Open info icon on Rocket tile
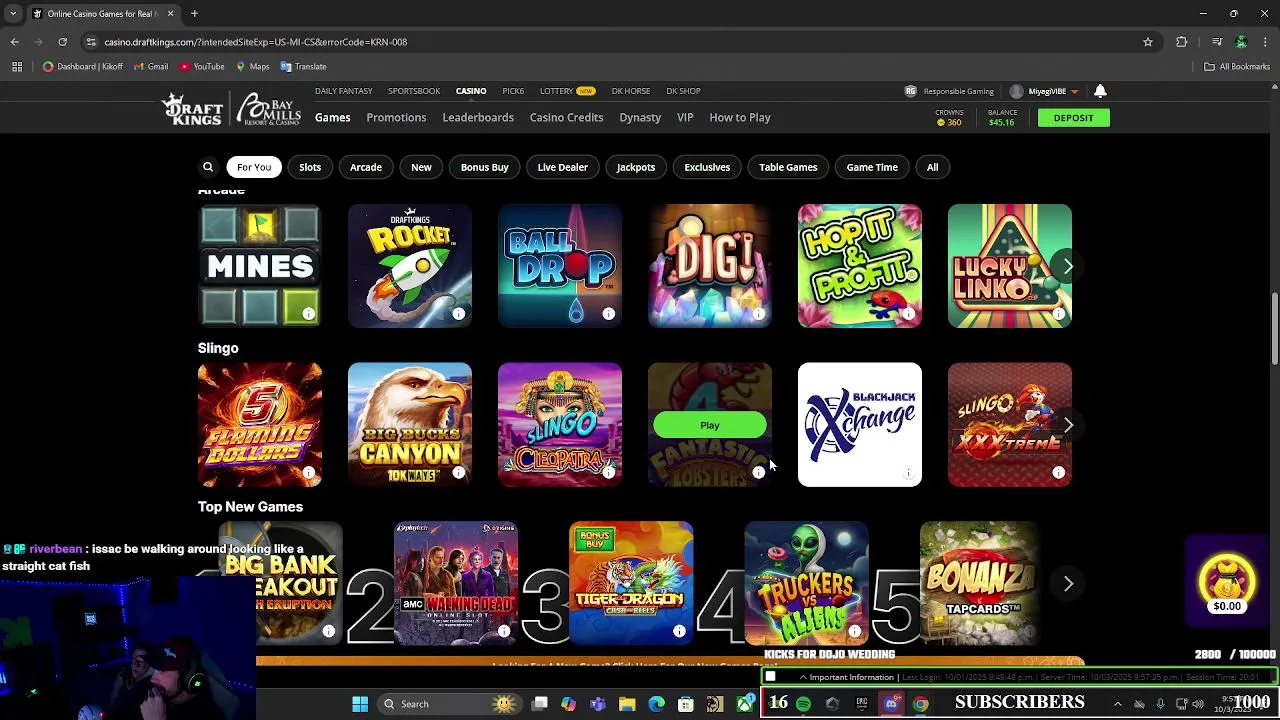 click(x=459, y=314)
